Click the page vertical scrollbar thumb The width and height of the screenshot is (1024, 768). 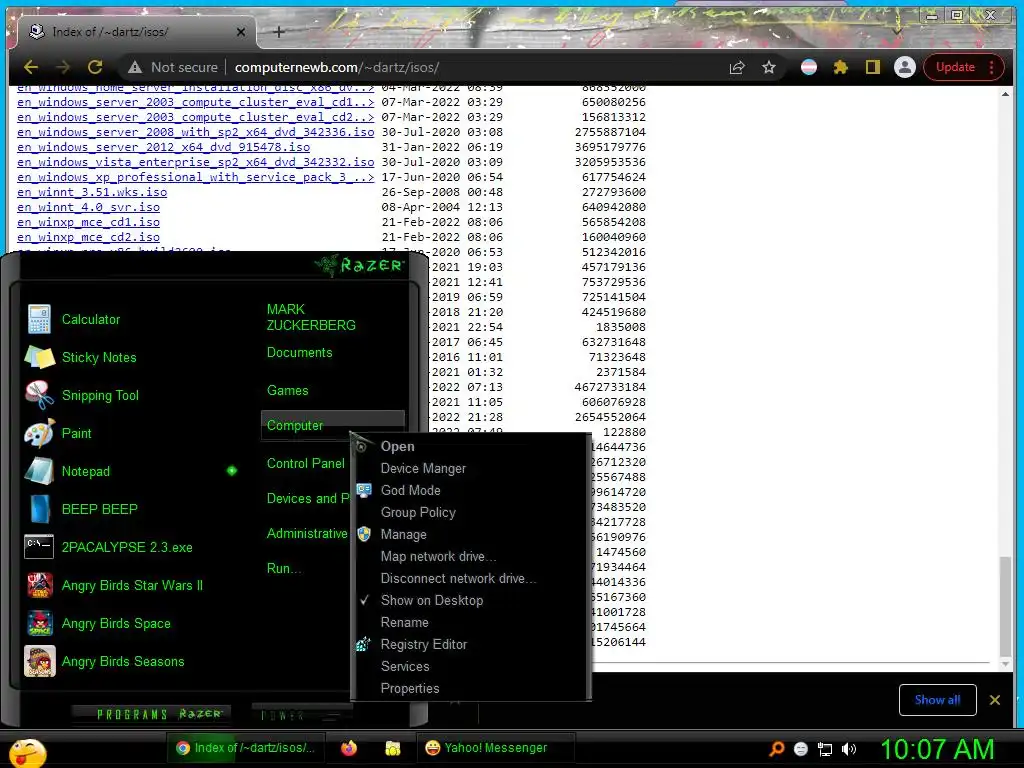tap(1005, 607)
